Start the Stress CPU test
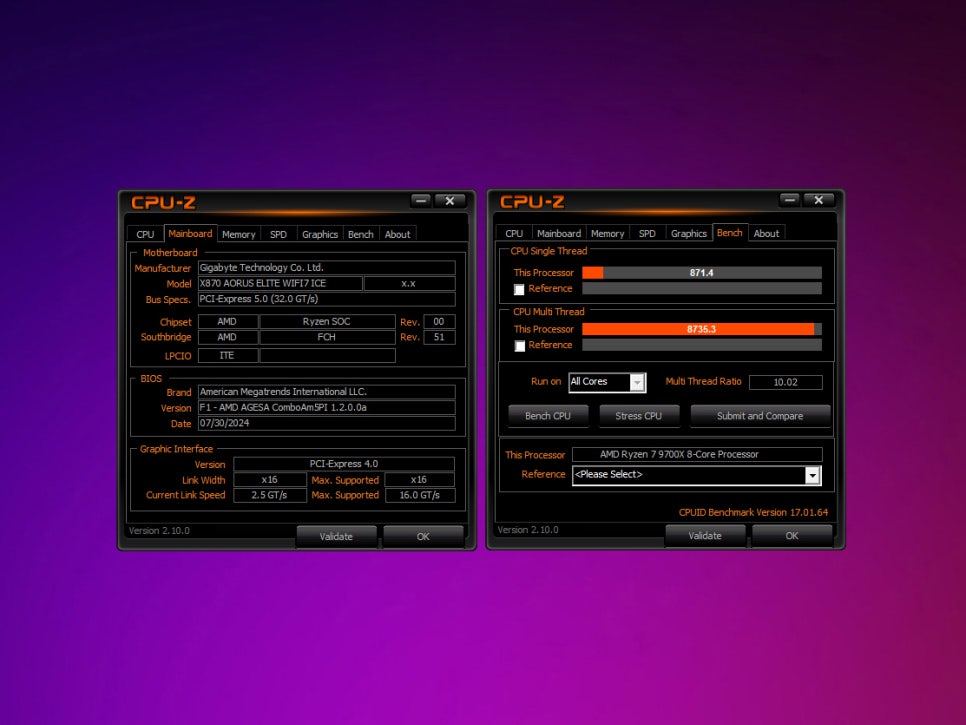Image resolution: width=966 pixels, height=725 pixels. coord(639,416)
